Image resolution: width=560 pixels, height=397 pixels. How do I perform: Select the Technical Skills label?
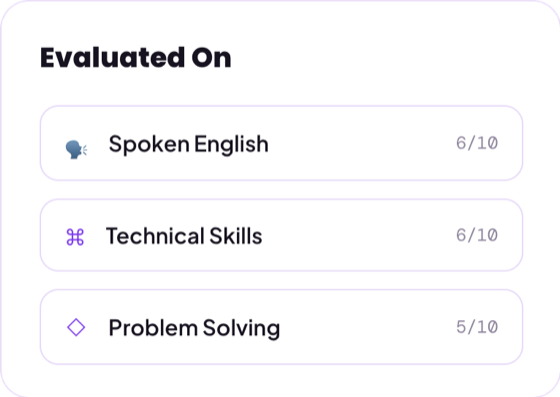(x=184, y=236)
